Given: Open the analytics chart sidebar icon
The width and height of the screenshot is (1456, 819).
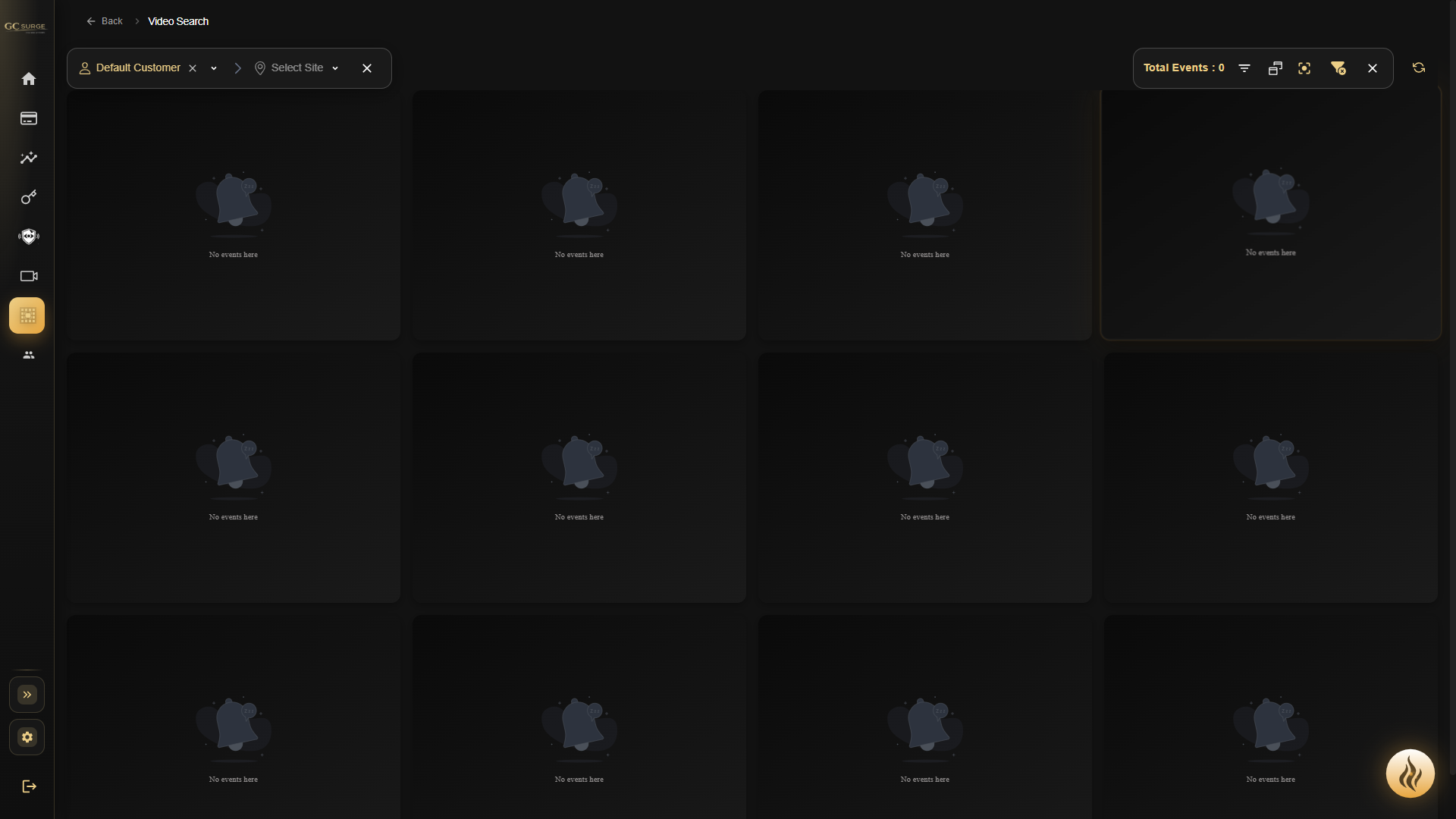Looking at the screenshot, I should [29, 158].
